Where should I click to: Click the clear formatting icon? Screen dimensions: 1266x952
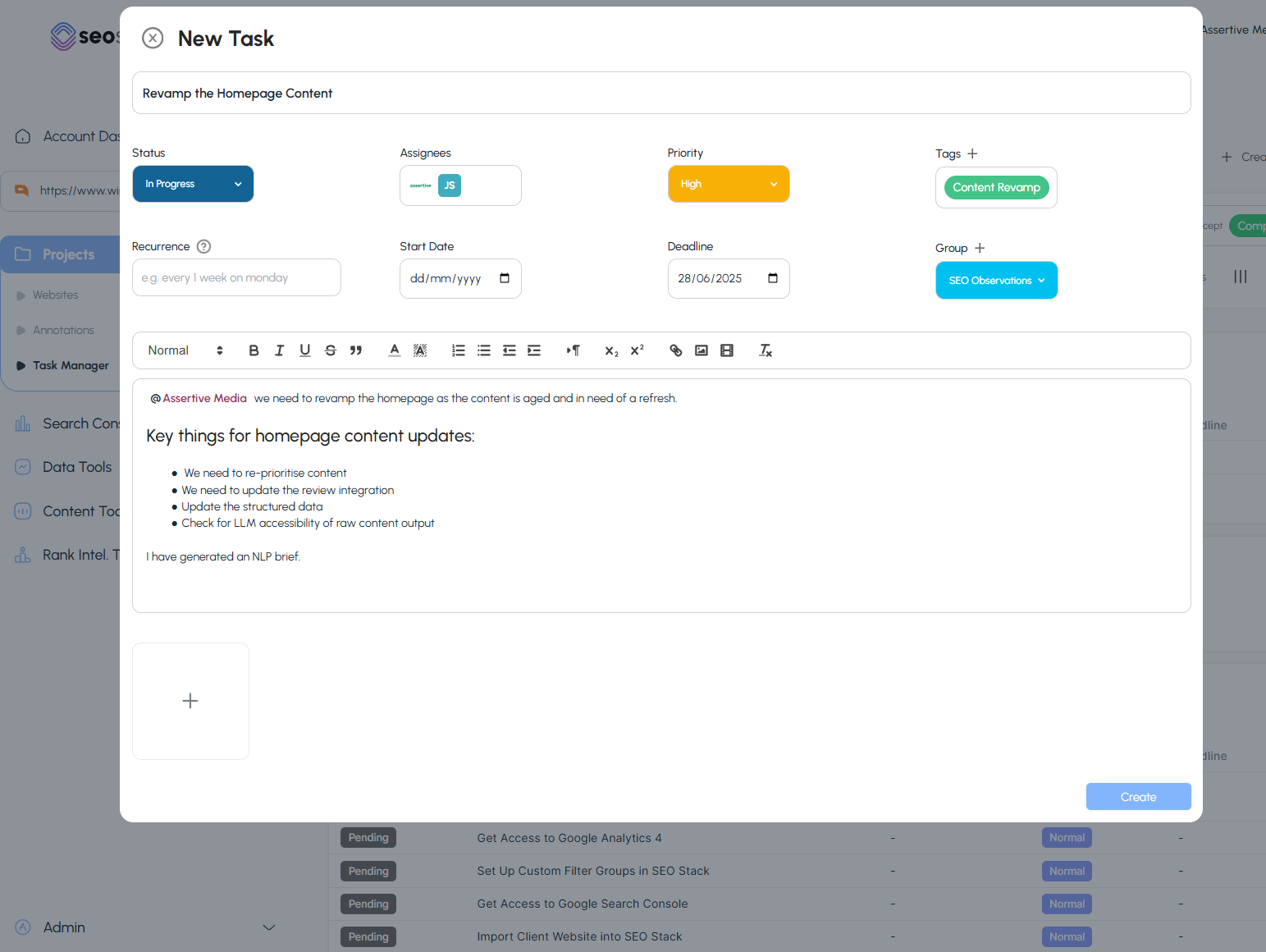coord(765,350)
